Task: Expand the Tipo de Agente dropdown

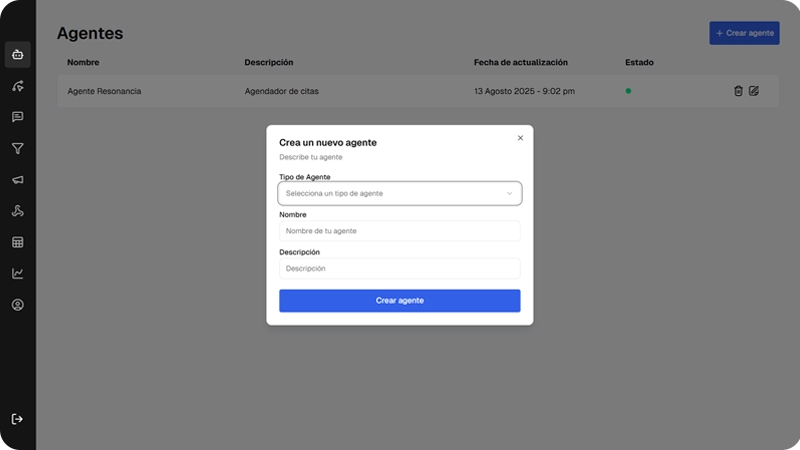Action: (399, 193)
